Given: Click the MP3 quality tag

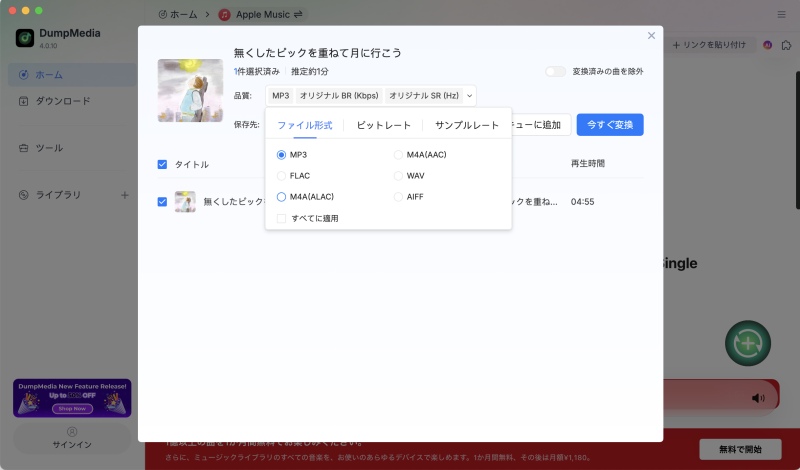Looking at the screenshot, I should (281, 95).
